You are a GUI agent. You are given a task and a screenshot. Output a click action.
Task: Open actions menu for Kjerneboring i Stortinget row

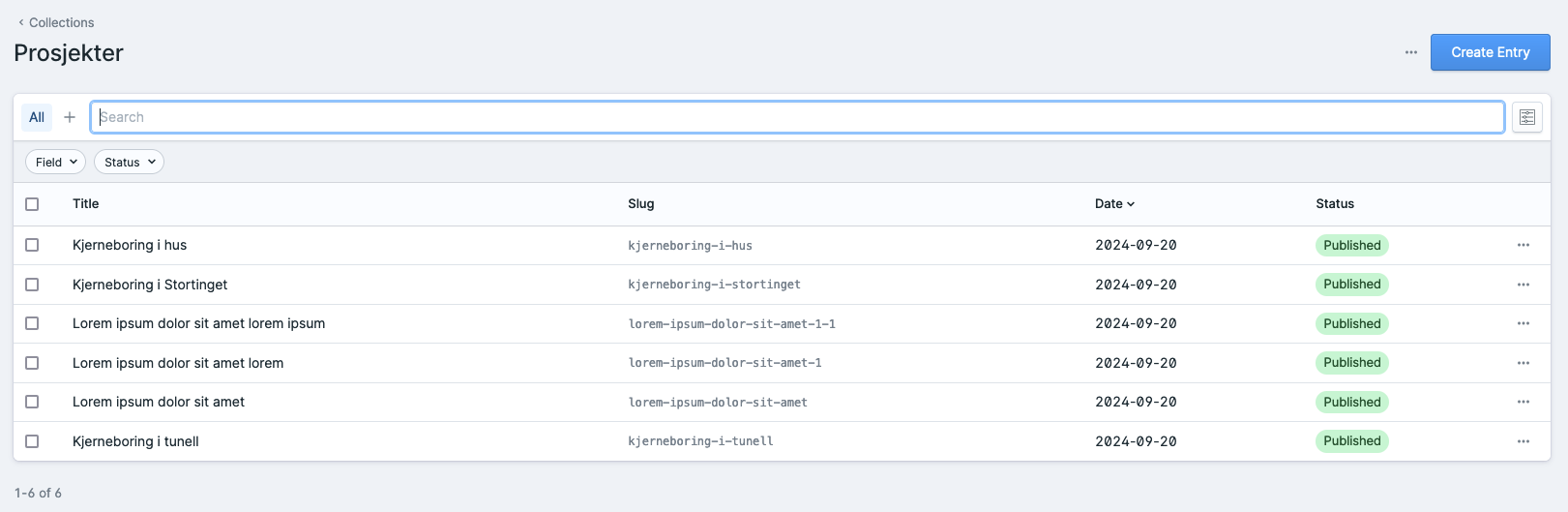coord(1523,285)
